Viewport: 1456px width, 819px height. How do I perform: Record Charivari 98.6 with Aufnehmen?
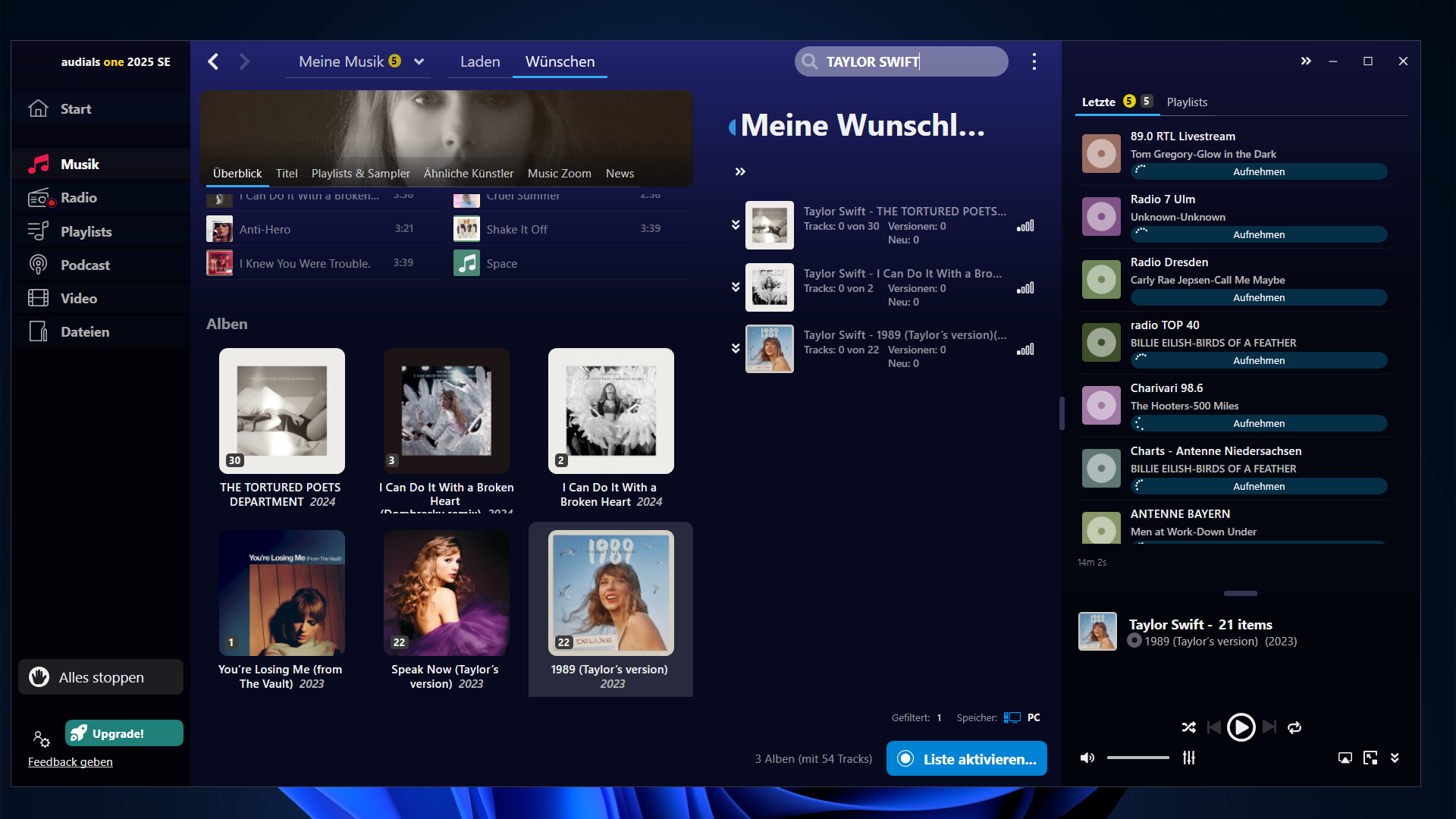pyautogui.click(x=1259, y=424)
